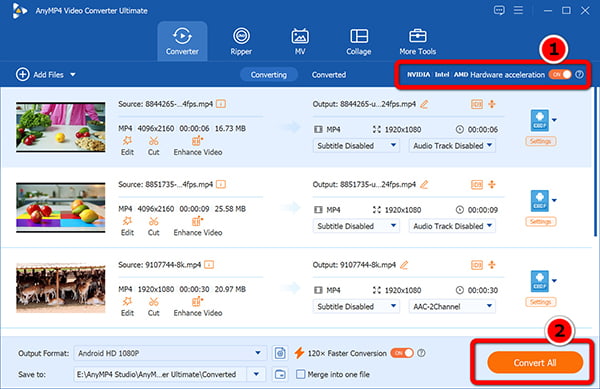This screenshot has height=389, width=600.
Task: Select the deer herd video thumbnail
Action: 60,288
